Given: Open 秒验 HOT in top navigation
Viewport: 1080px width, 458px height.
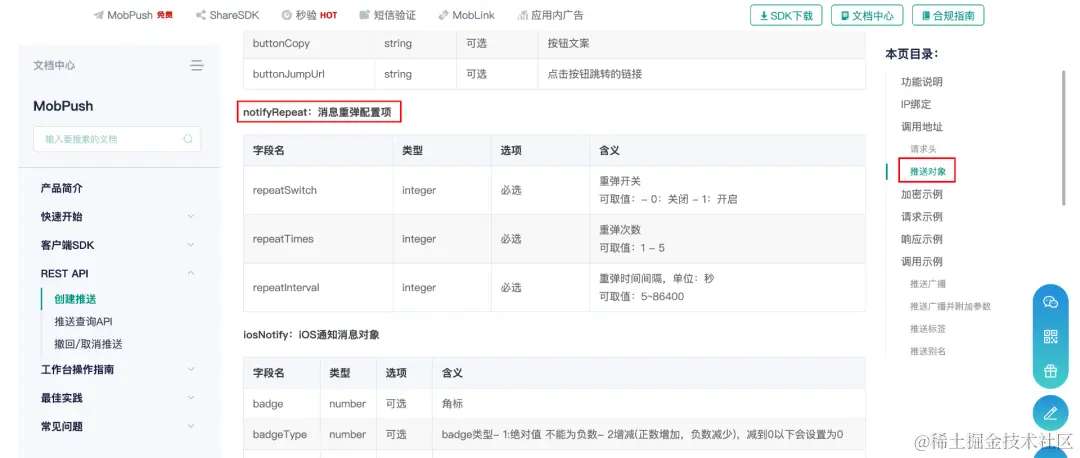Looking at the screenshot, I should click(309, 15).
